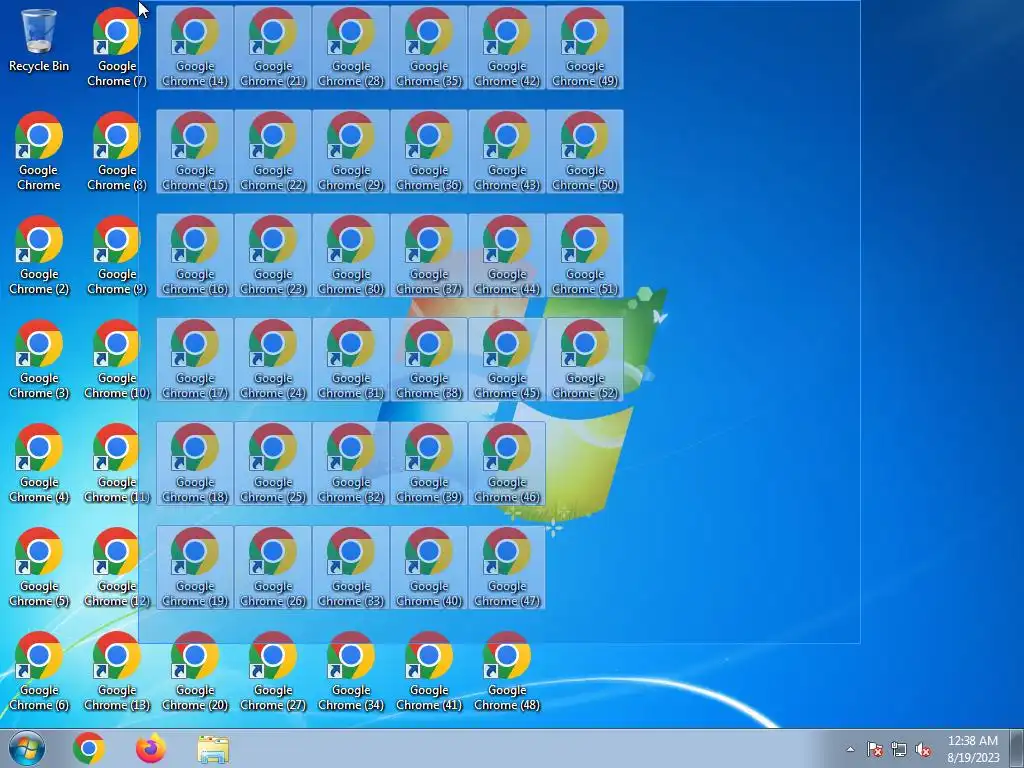Viewport: 1024px width, 768px height.
Task: Select desktop shortcut Google Chrome (34)
Action: 351,671
